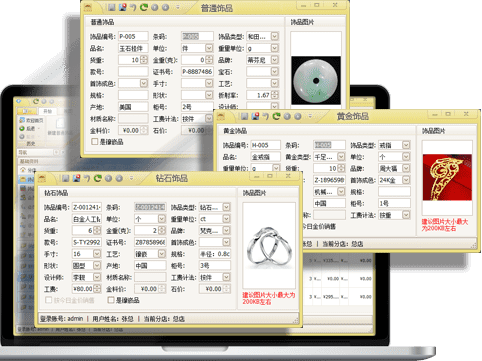
Task: Open the 饰品类型 dropdown in 普通饰品 window
Action: pyautogui.click(x=275, y=36)
